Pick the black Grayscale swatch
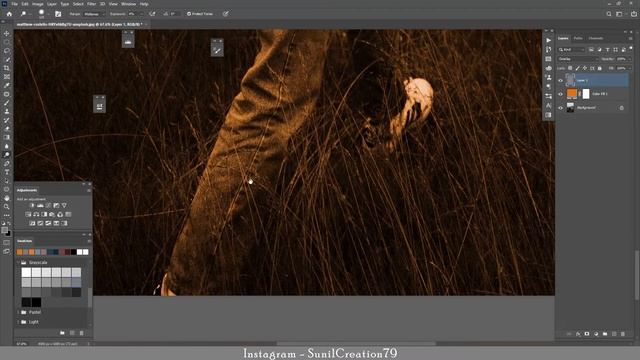Image resolution: width=640 pixels, height=360 pixels. coord(36,302)
